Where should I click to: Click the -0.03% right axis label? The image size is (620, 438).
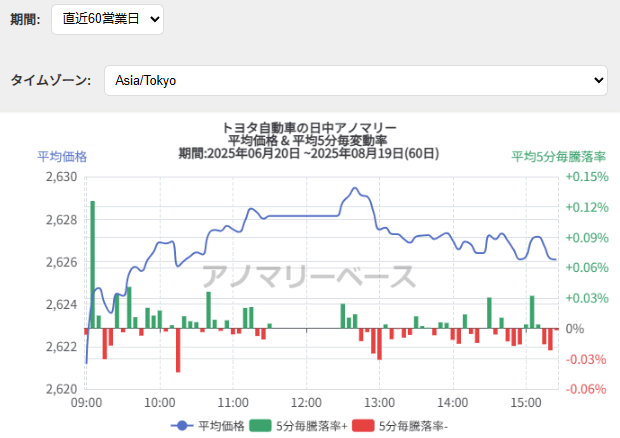click(586, 359)
